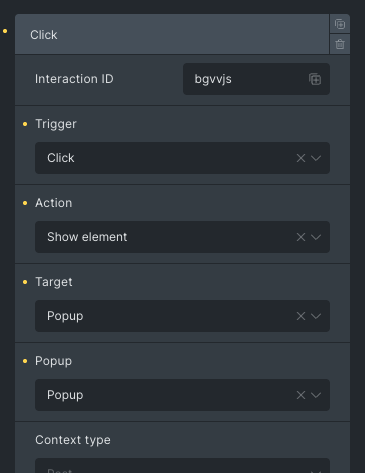The image size is (365, 473).
Task: Delete the Click interaction with trash icon
Action: (340, 44)
